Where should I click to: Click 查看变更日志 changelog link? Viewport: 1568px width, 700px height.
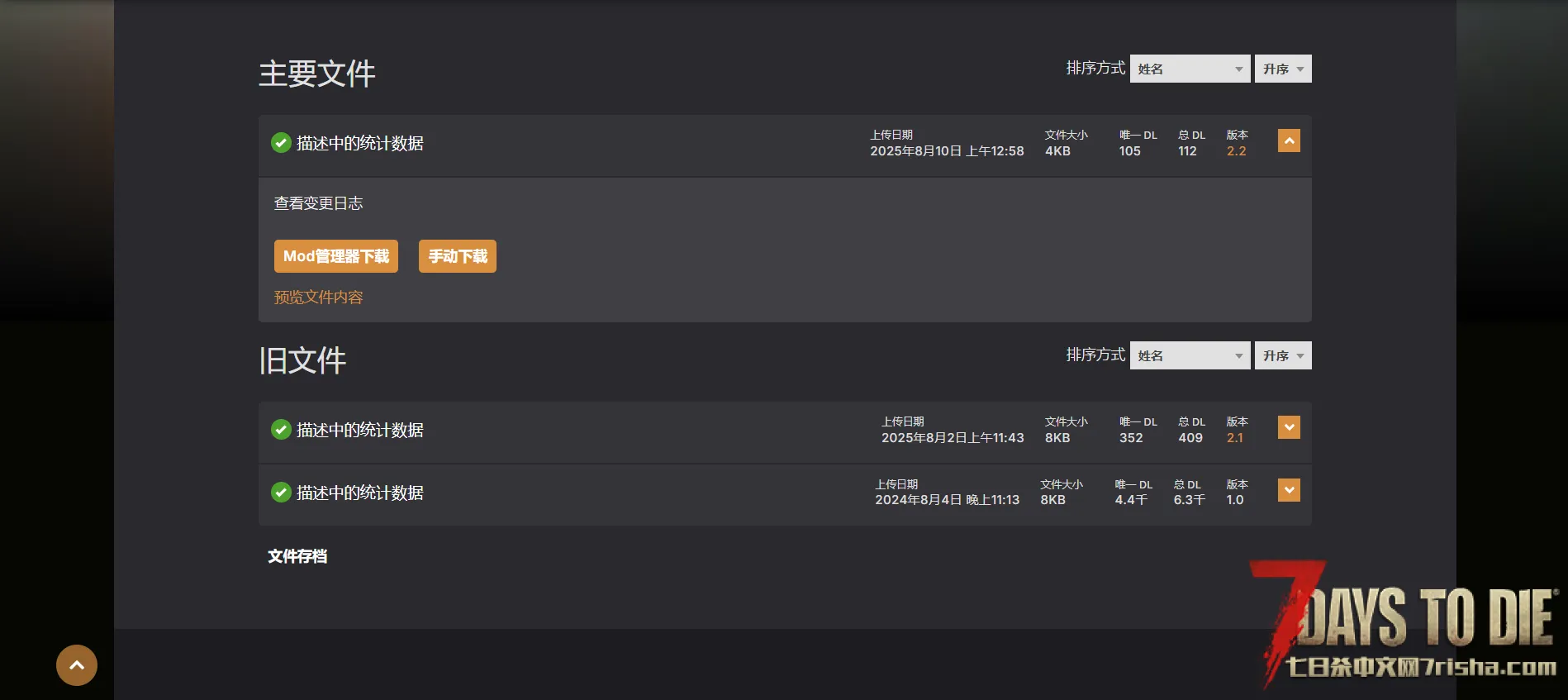click(319, 203)
